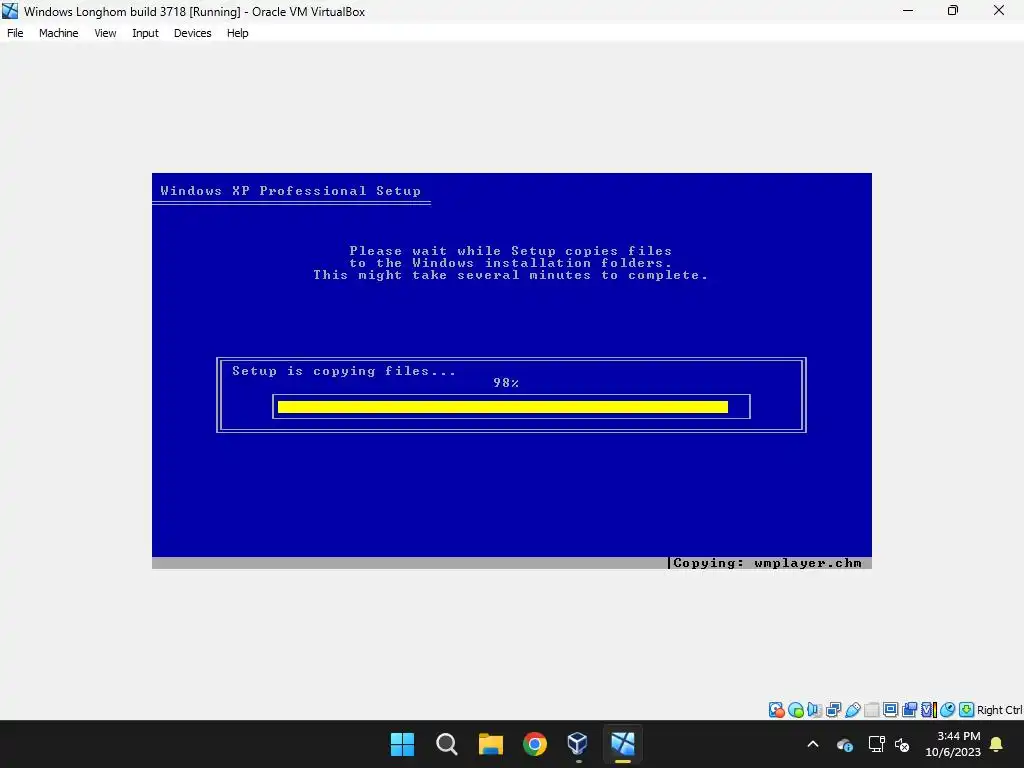Open Google Chrome from the taskbar
Screen dimensions: 1024x768
pos(535,744)
